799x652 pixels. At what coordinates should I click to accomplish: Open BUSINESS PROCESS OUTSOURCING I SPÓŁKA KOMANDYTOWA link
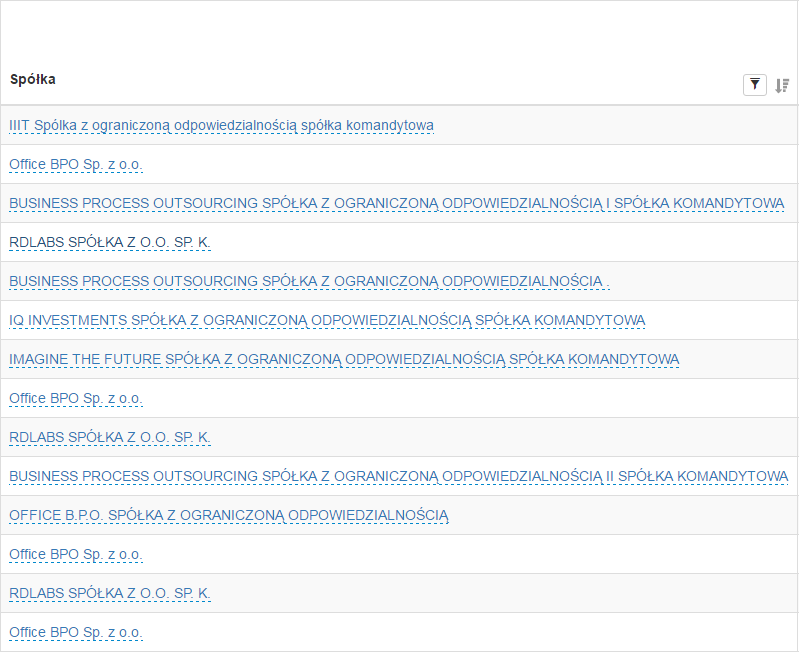[x=396, y=203]
